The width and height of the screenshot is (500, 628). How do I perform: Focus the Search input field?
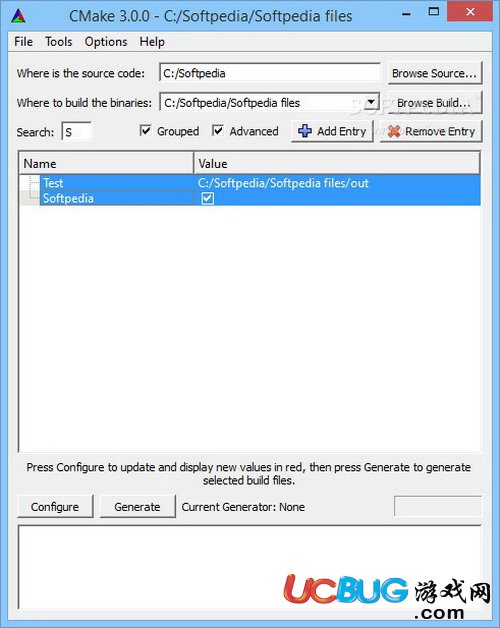pyautogui.click(x=77, y=132)
